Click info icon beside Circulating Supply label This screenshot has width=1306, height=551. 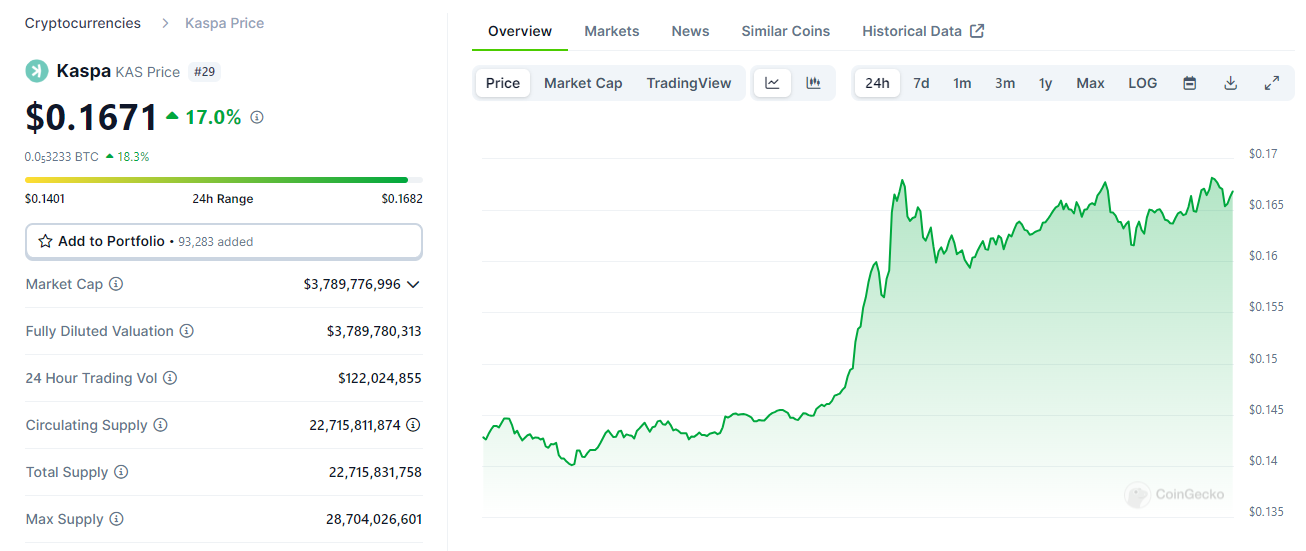[x=160, y=425]
